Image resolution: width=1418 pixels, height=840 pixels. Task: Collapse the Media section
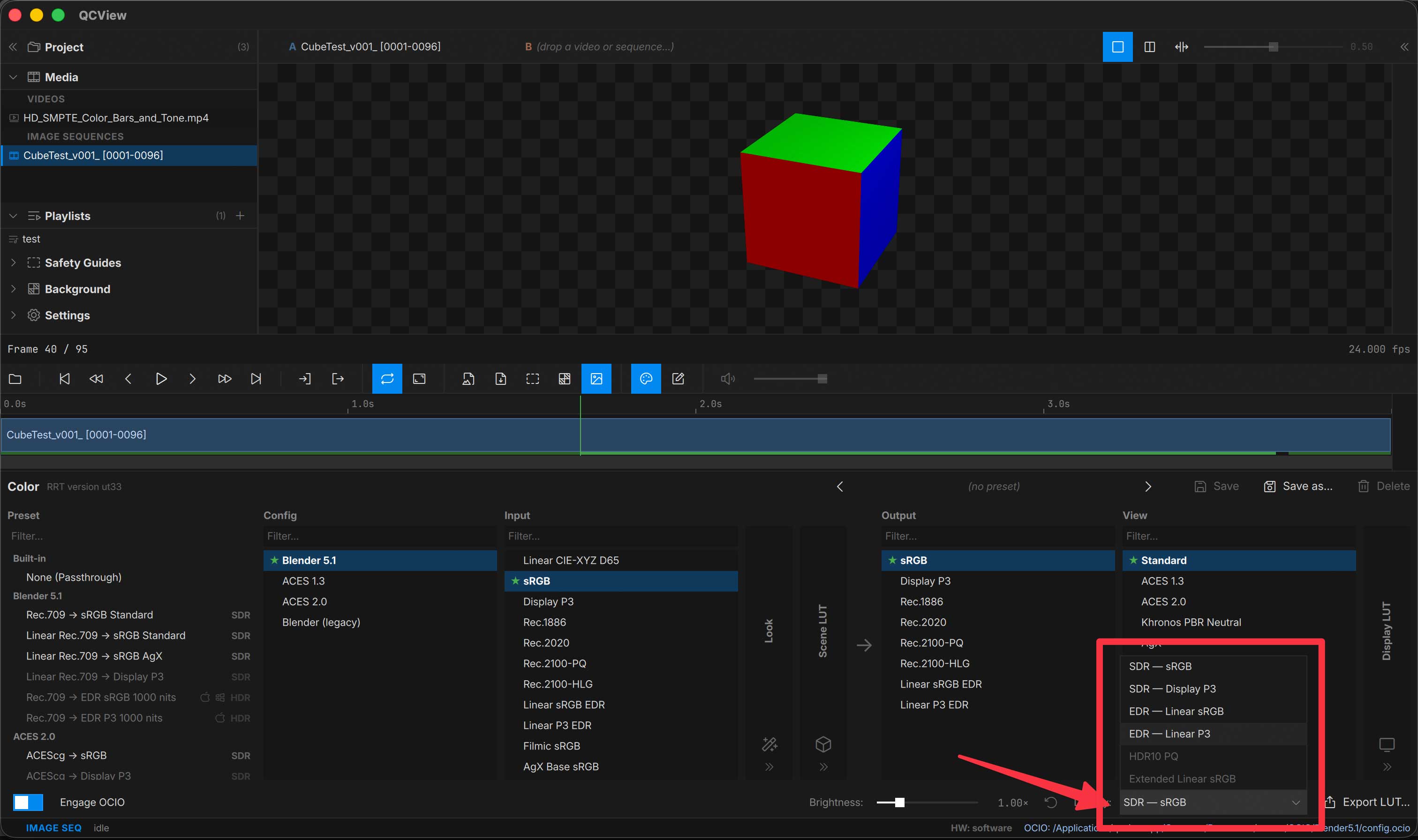[14, 77]
